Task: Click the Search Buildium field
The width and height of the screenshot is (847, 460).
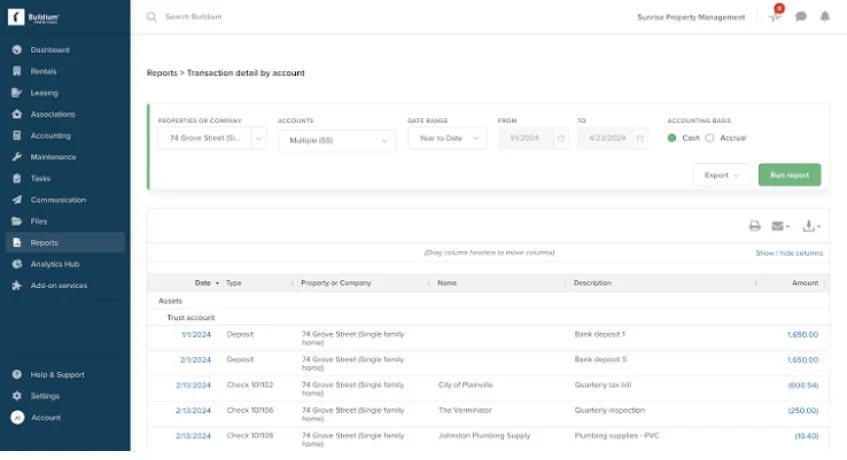Action: click(193, 17)
